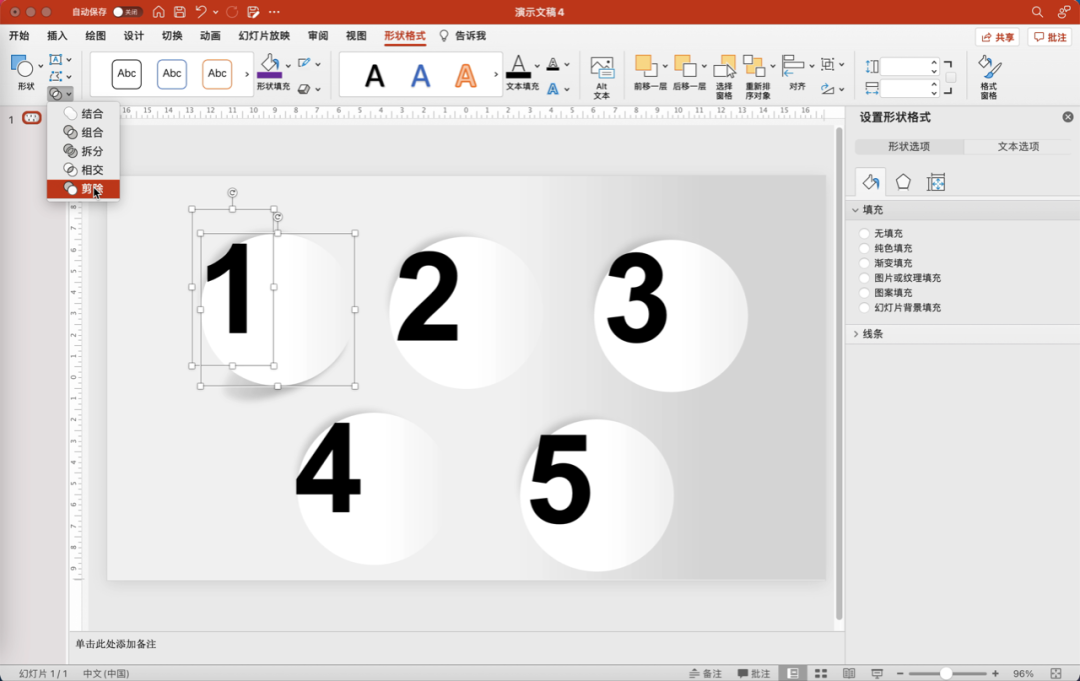
Task: Select 图片或纹理填充 radio button
Action: (864, 278)
